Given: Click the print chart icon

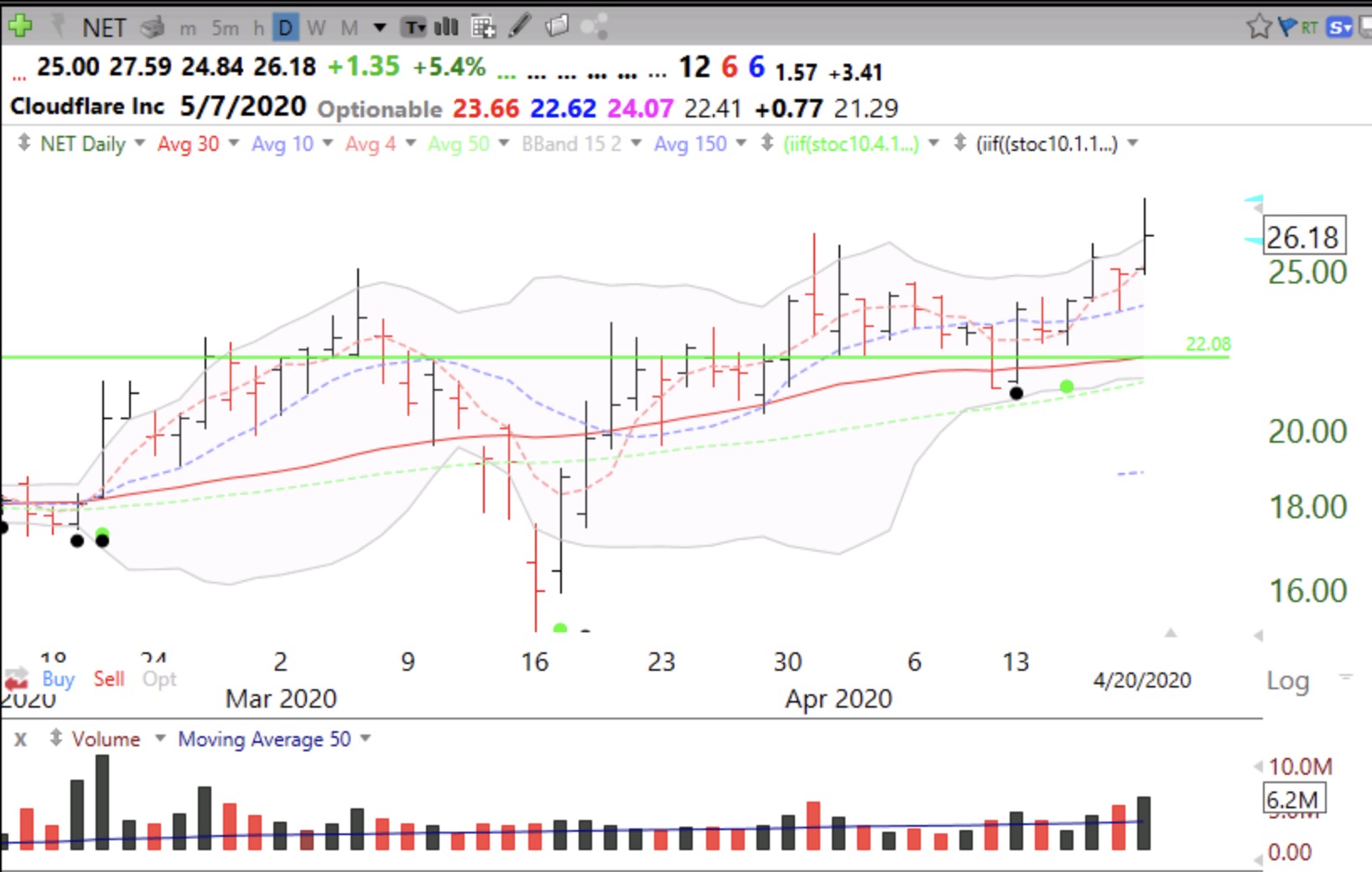Looking at the screenshot, I should [153, 28].
